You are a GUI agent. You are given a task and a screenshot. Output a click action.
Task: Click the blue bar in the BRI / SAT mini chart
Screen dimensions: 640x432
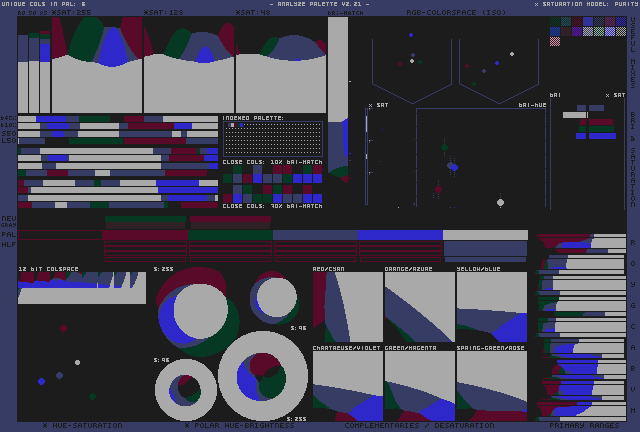click(596, 136)
